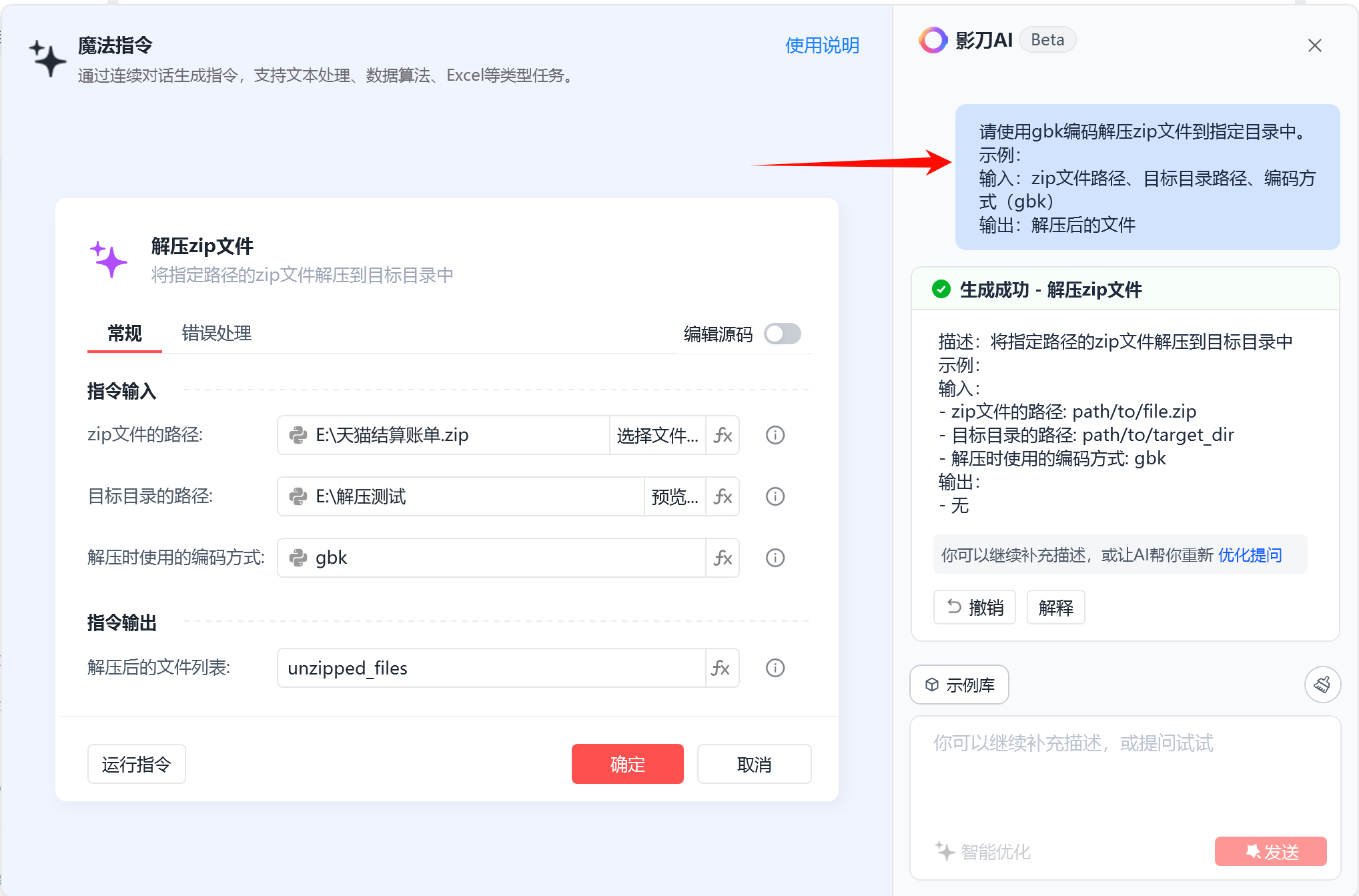Click fx icon next to gbk encoding field
This screenshot has width=1359, height=896.
(x=723, y=558)
